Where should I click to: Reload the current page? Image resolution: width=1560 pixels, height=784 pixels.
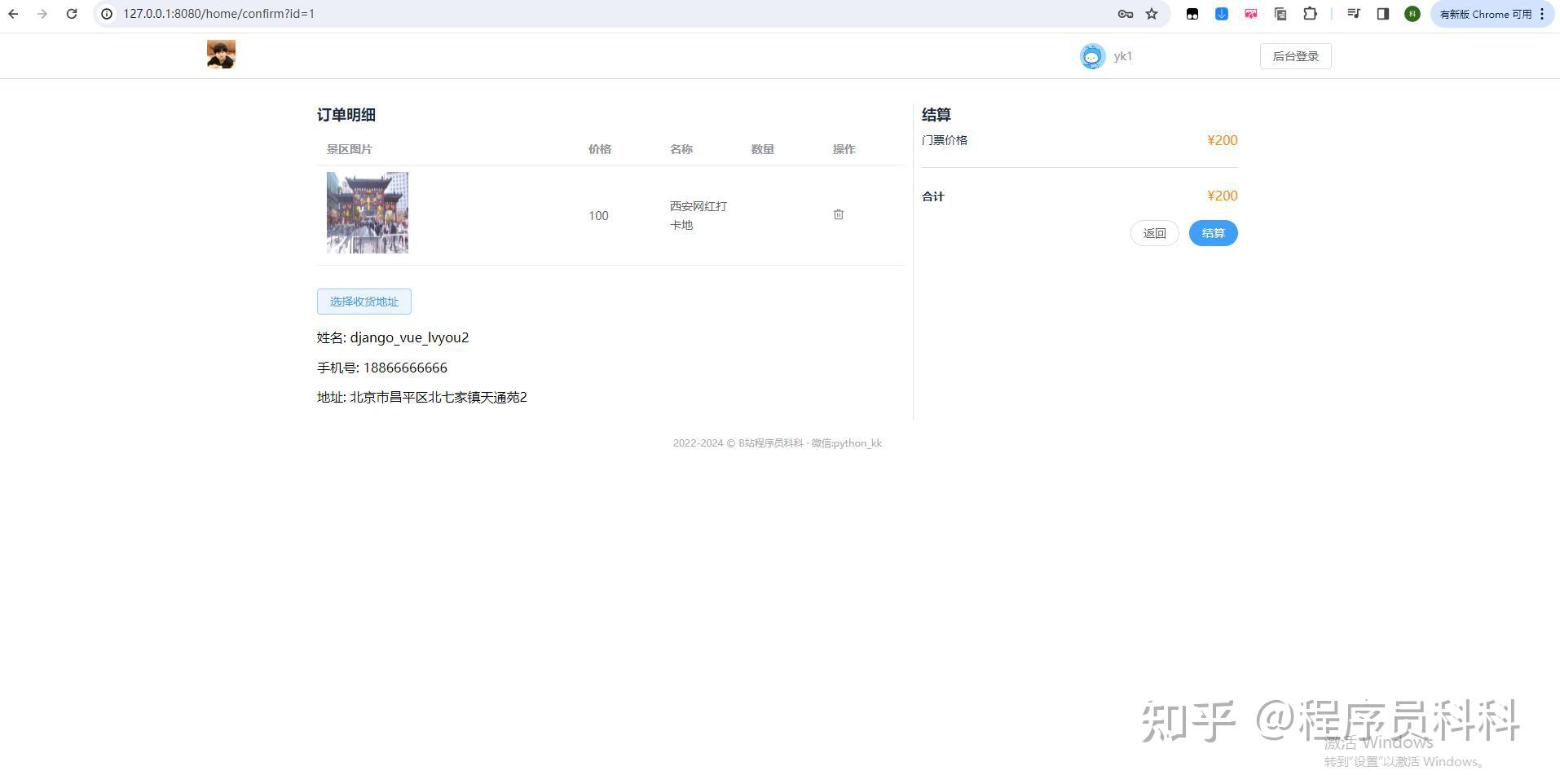point(72,14)
